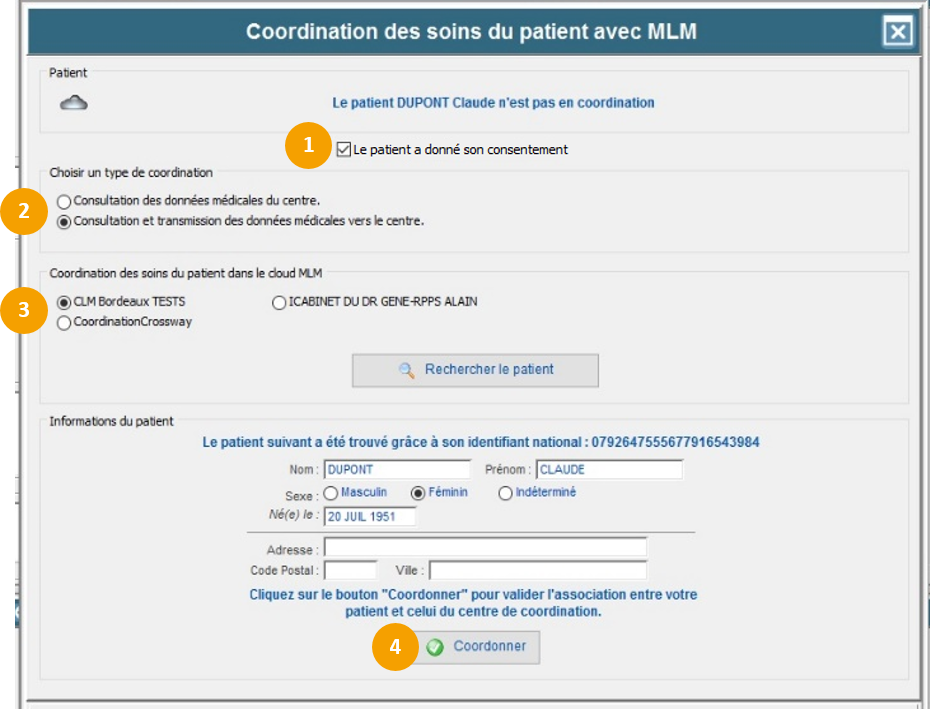Screen dimensions: 930x709
Task: Choose CLM Bordeaux TESTS coordination center
Action: (64, 302)
